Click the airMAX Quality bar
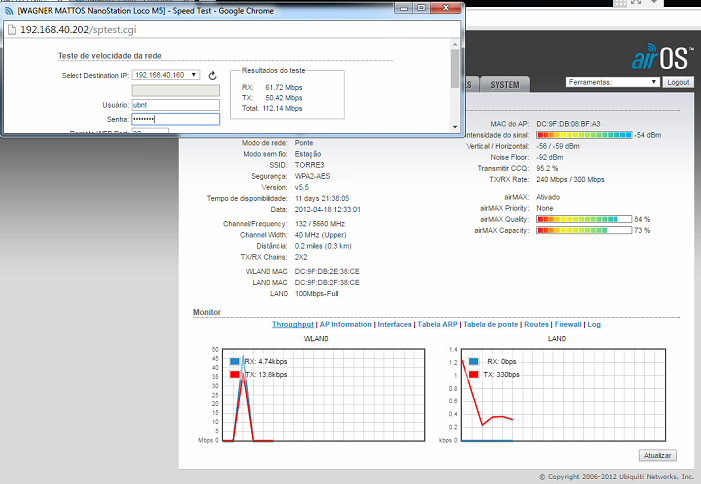The width and height of the screenshot is (701, 484). tap(584, 219)
